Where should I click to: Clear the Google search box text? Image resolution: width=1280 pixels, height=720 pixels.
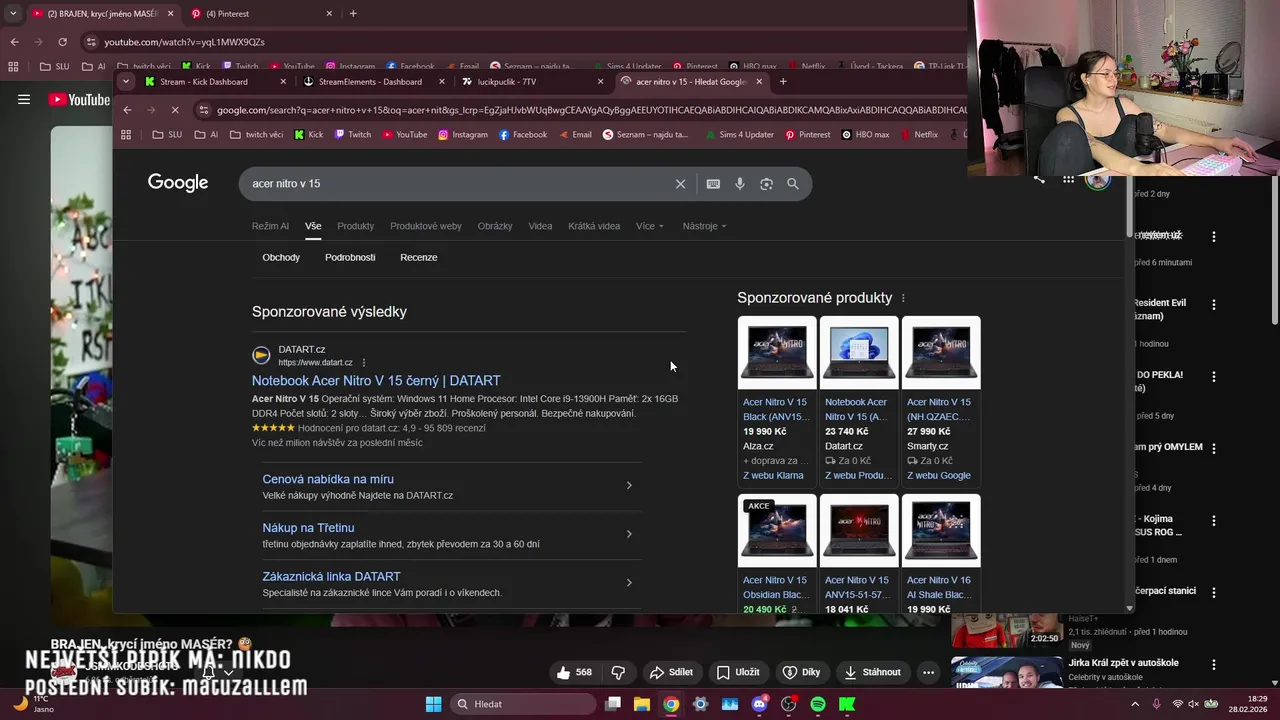coord(680,184)
